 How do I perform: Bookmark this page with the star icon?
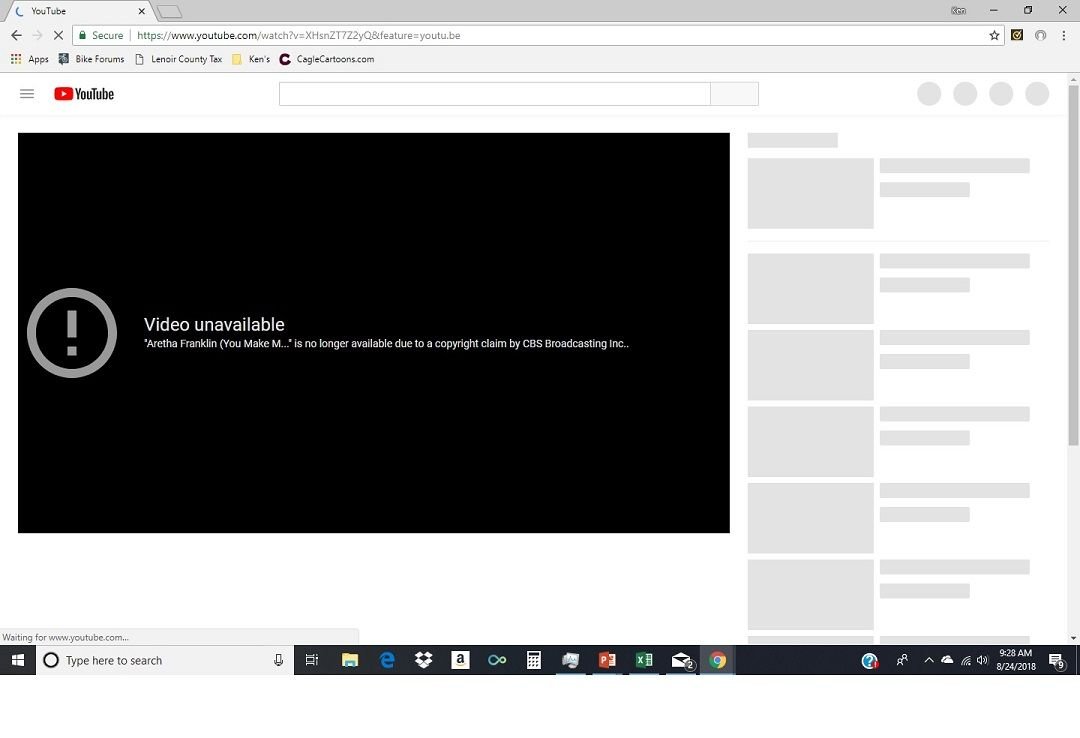point(994,35)
